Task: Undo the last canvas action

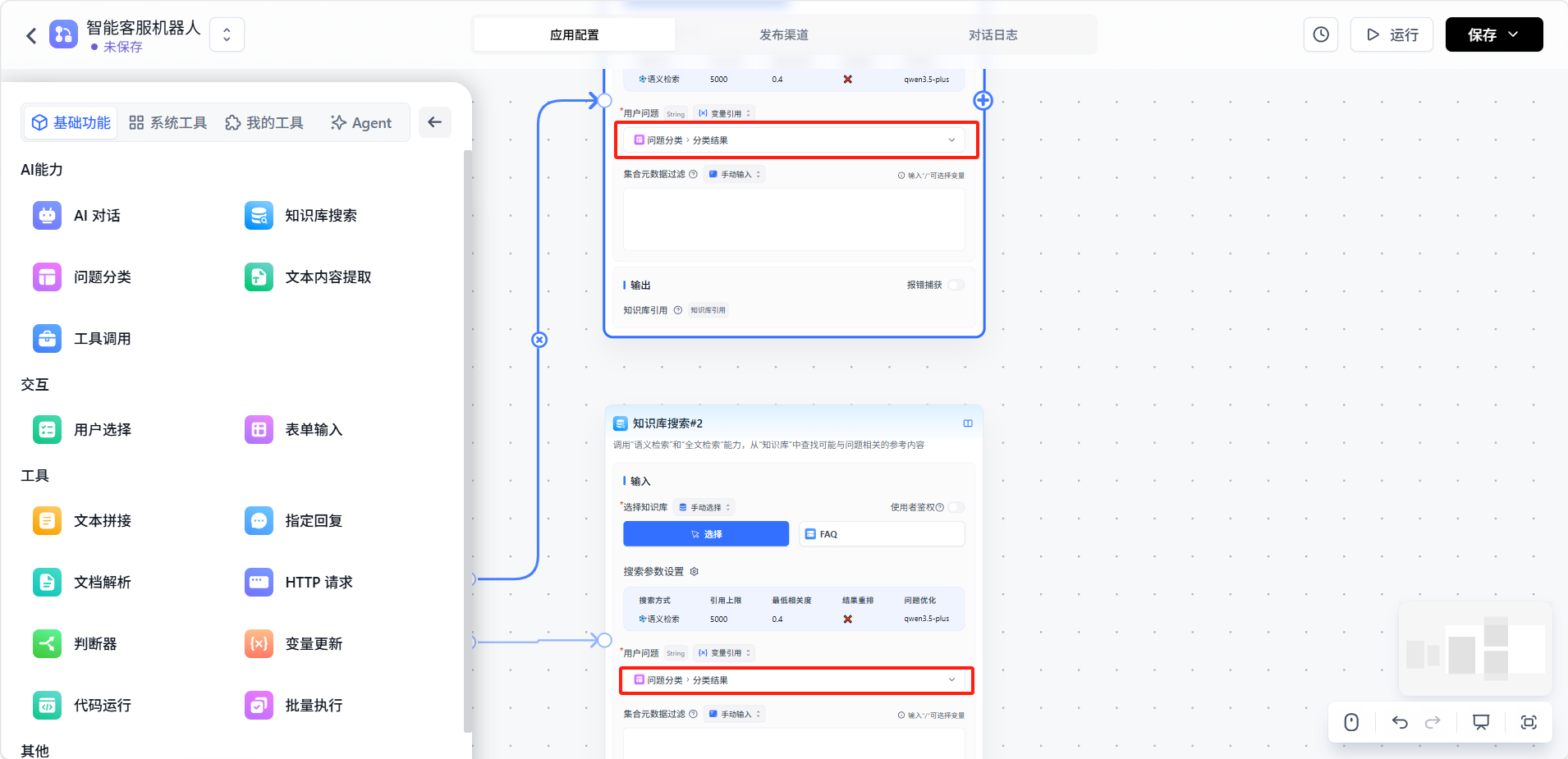Action: pyautogui.click(x=1400, y=722)
